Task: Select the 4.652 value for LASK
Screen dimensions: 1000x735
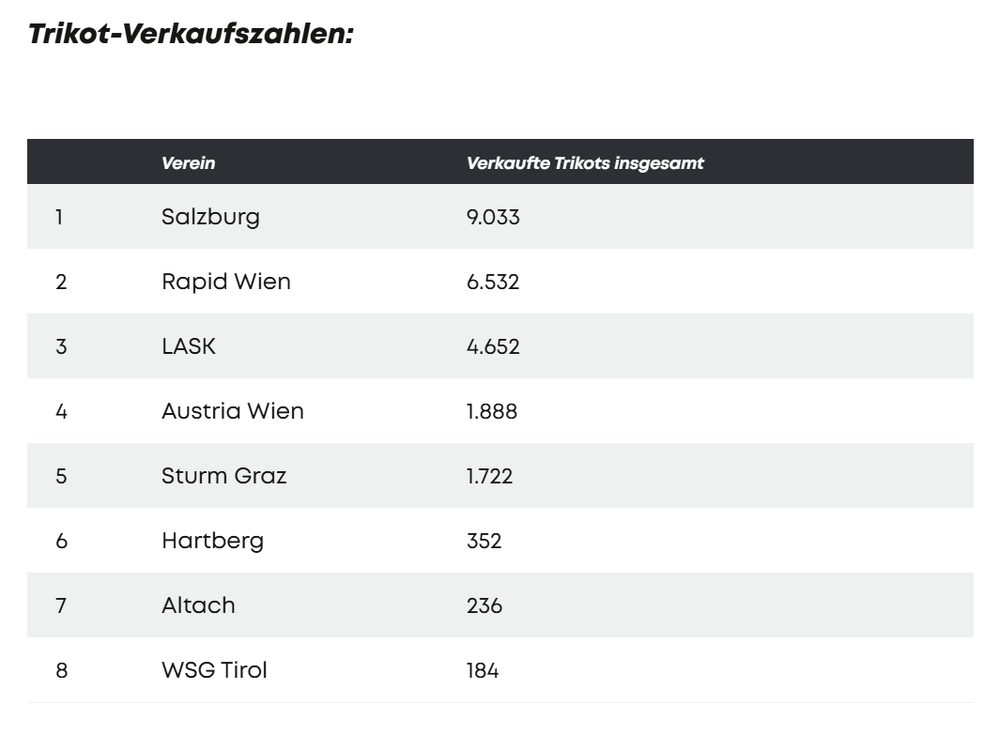Action: click(493, 346)
